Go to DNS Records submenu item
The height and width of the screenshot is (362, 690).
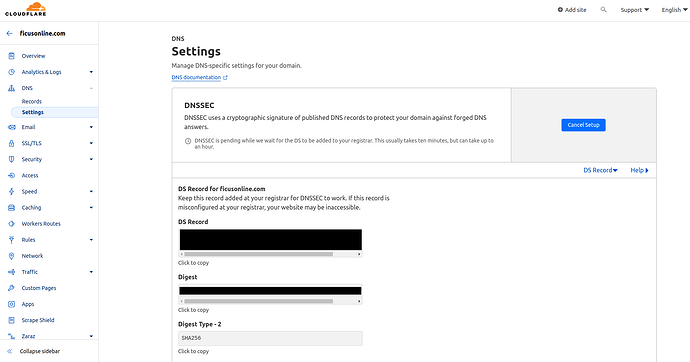(x=32, y=101)
